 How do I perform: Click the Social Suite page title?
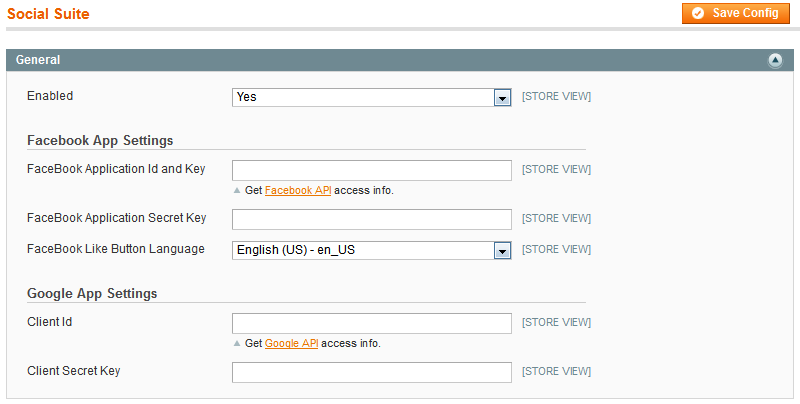(x=48, y=14)
